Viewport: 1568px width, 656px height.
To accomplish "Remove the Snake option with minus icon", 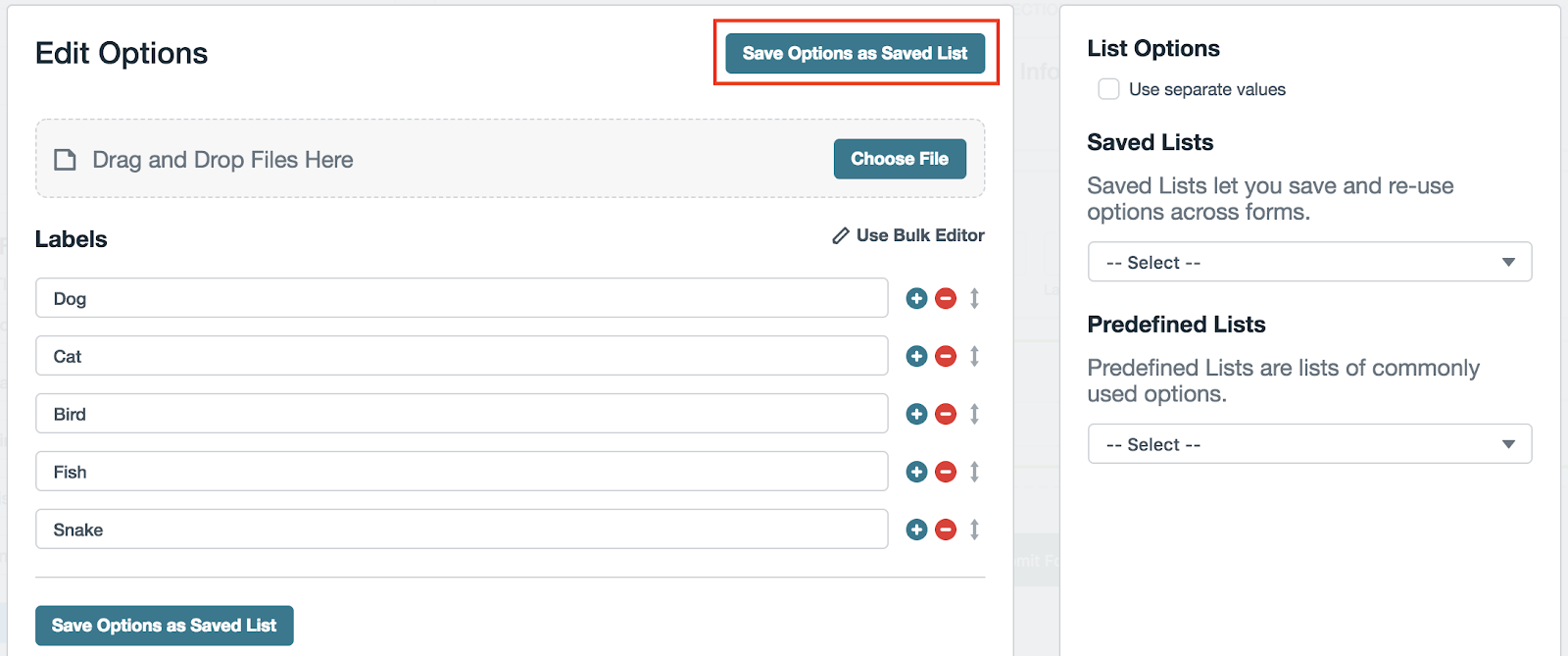I will coord(946,530).
